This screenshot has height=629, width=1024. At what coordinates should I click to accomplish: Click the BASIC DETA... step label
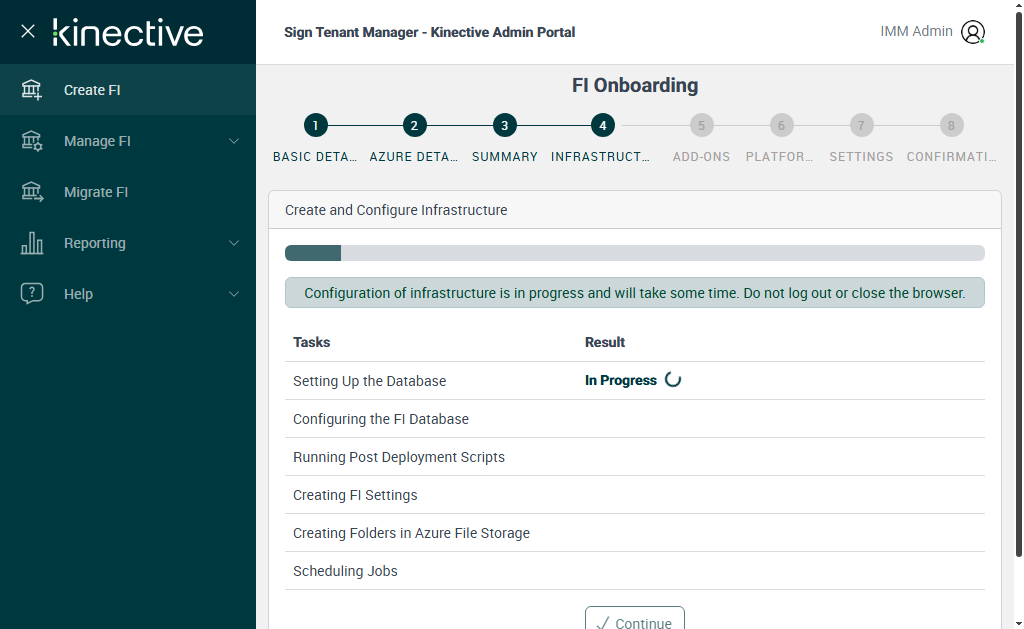tap(315, 157)
